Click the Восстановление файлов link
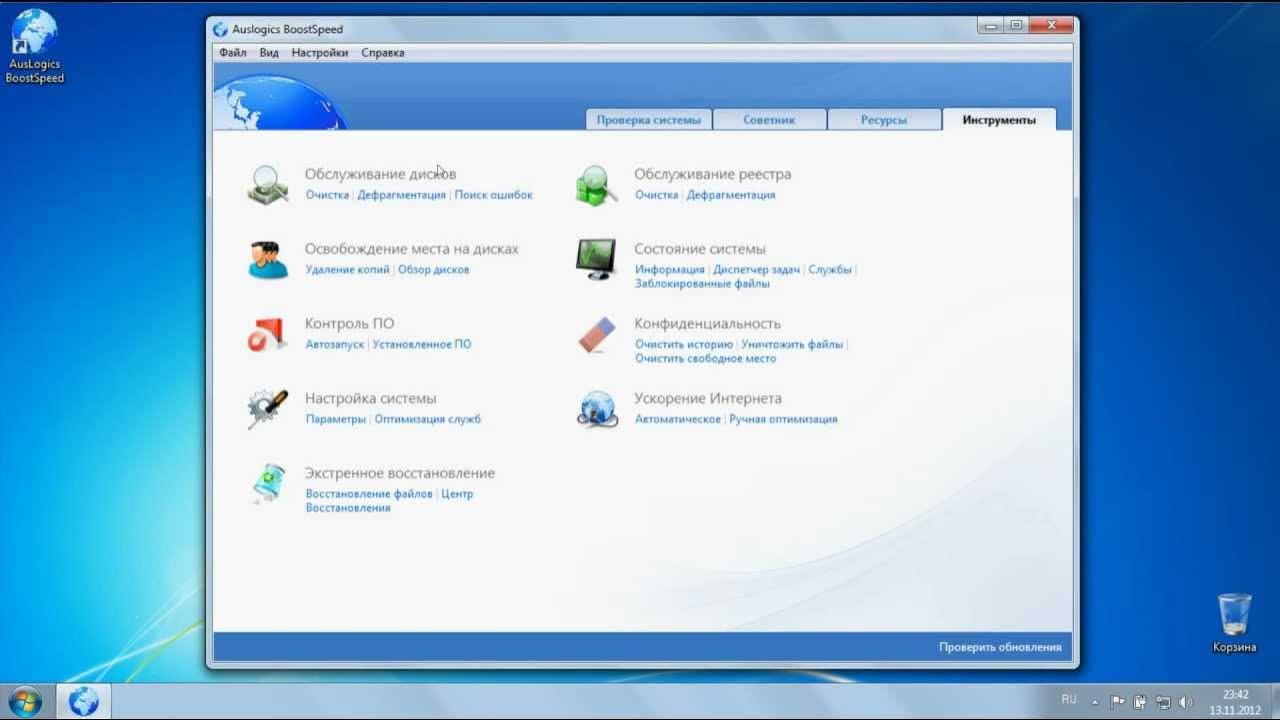The image size is (1280, 720). pos(369,494)
